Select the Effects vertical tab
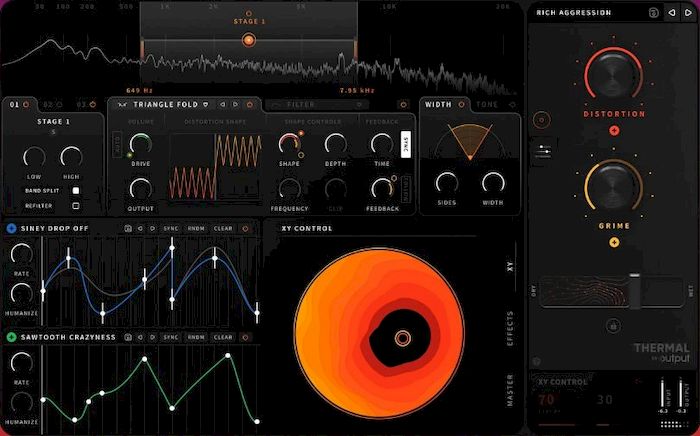 tap(510, 328)
